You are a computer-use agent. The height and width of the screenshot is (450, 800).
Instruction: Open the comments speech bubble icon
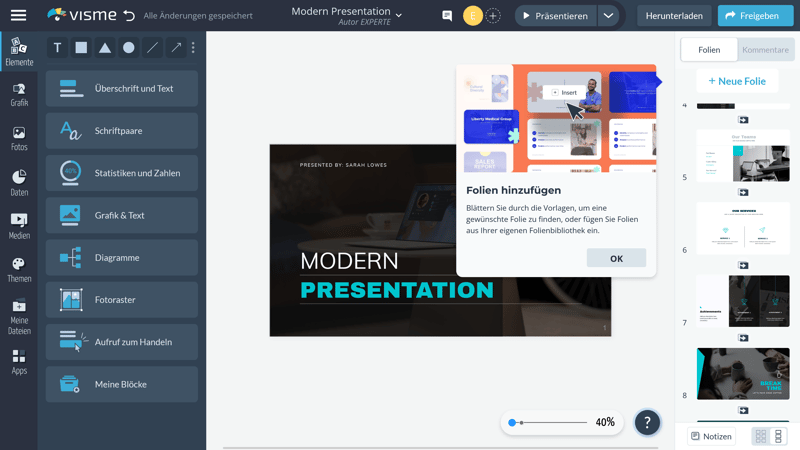[447, 16]
